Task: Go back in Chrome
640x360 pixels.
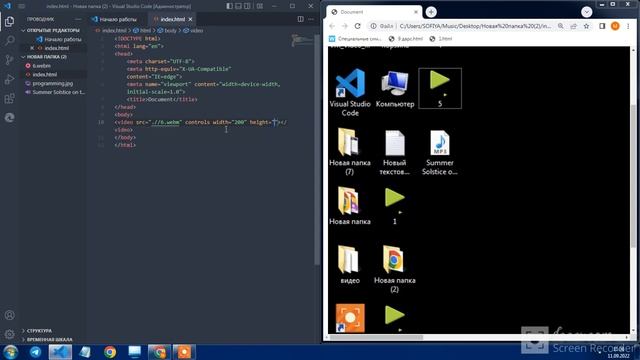Action: pyautogui.click(x=332, y=26)
